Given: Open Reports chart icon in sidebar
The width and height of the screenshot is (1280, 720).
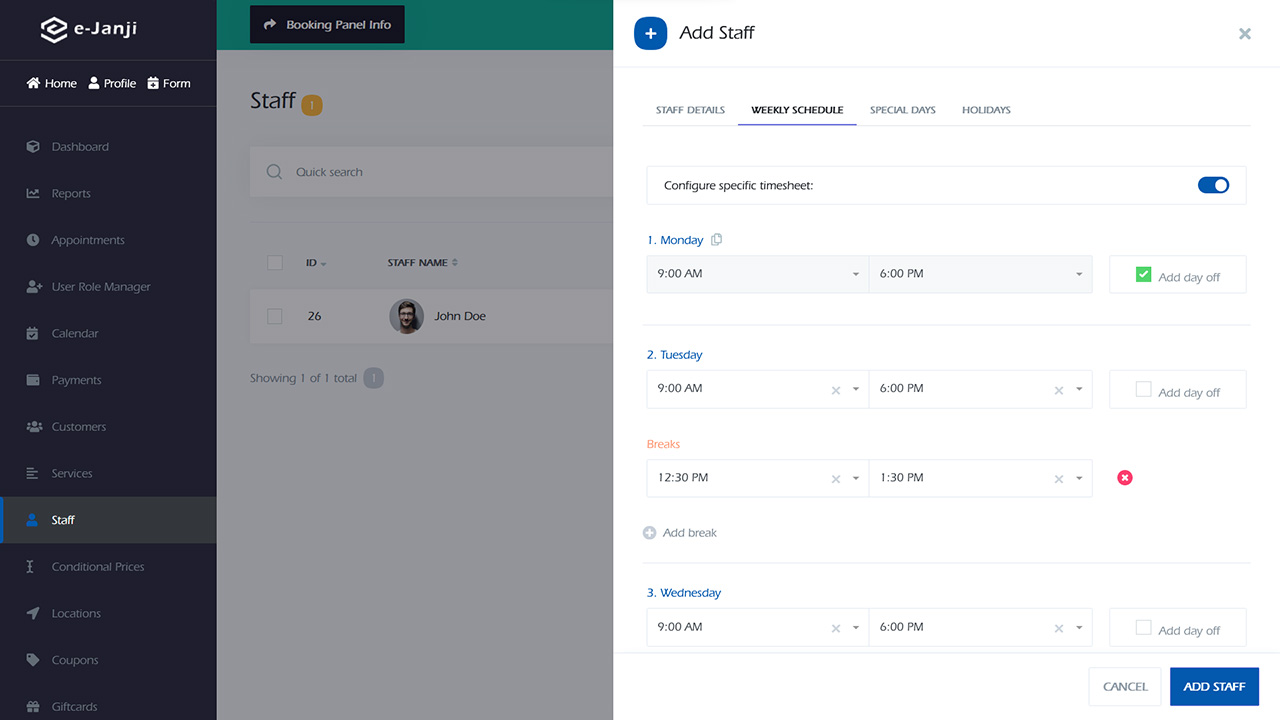Looking at the screenshot, I should pos(33,194).
